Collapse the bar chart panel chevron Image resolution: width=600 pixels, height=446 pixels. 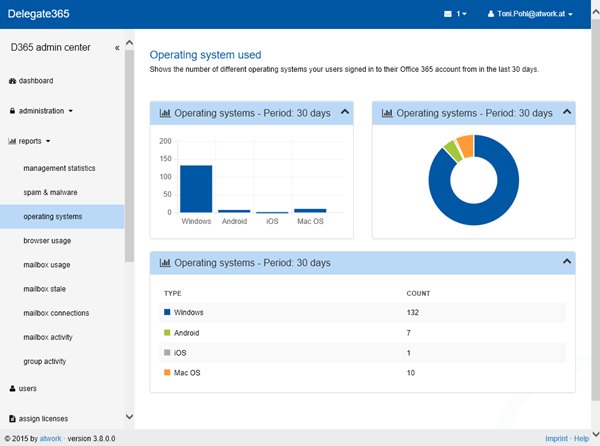point(345,112)
